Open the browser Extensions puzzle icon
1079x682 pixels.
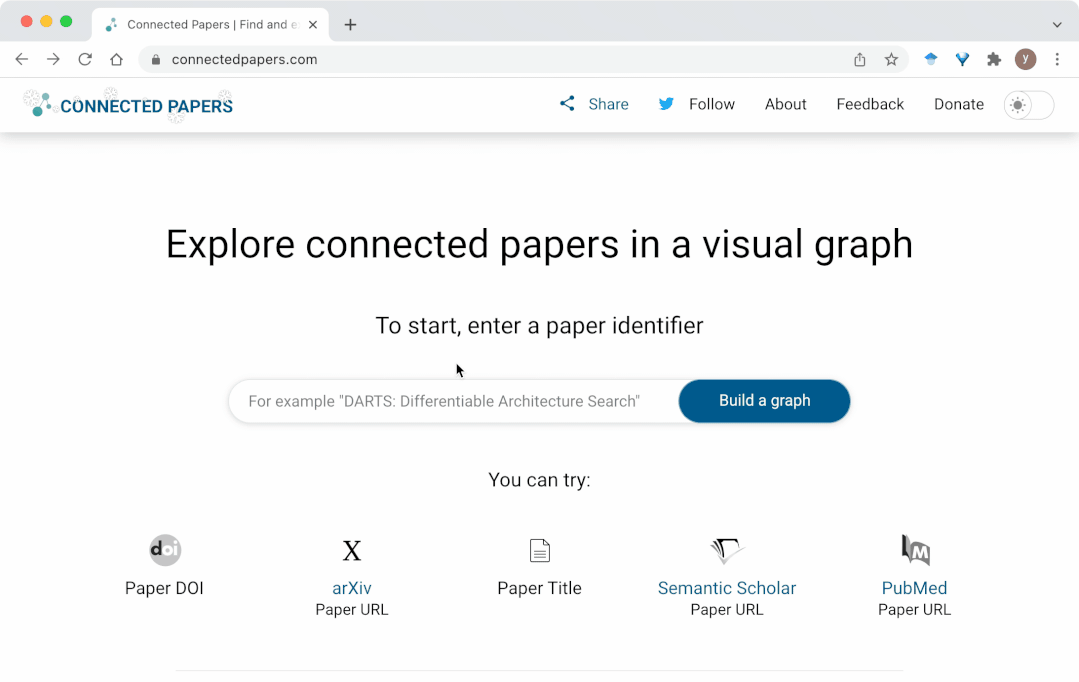click(x=993, y=60)
